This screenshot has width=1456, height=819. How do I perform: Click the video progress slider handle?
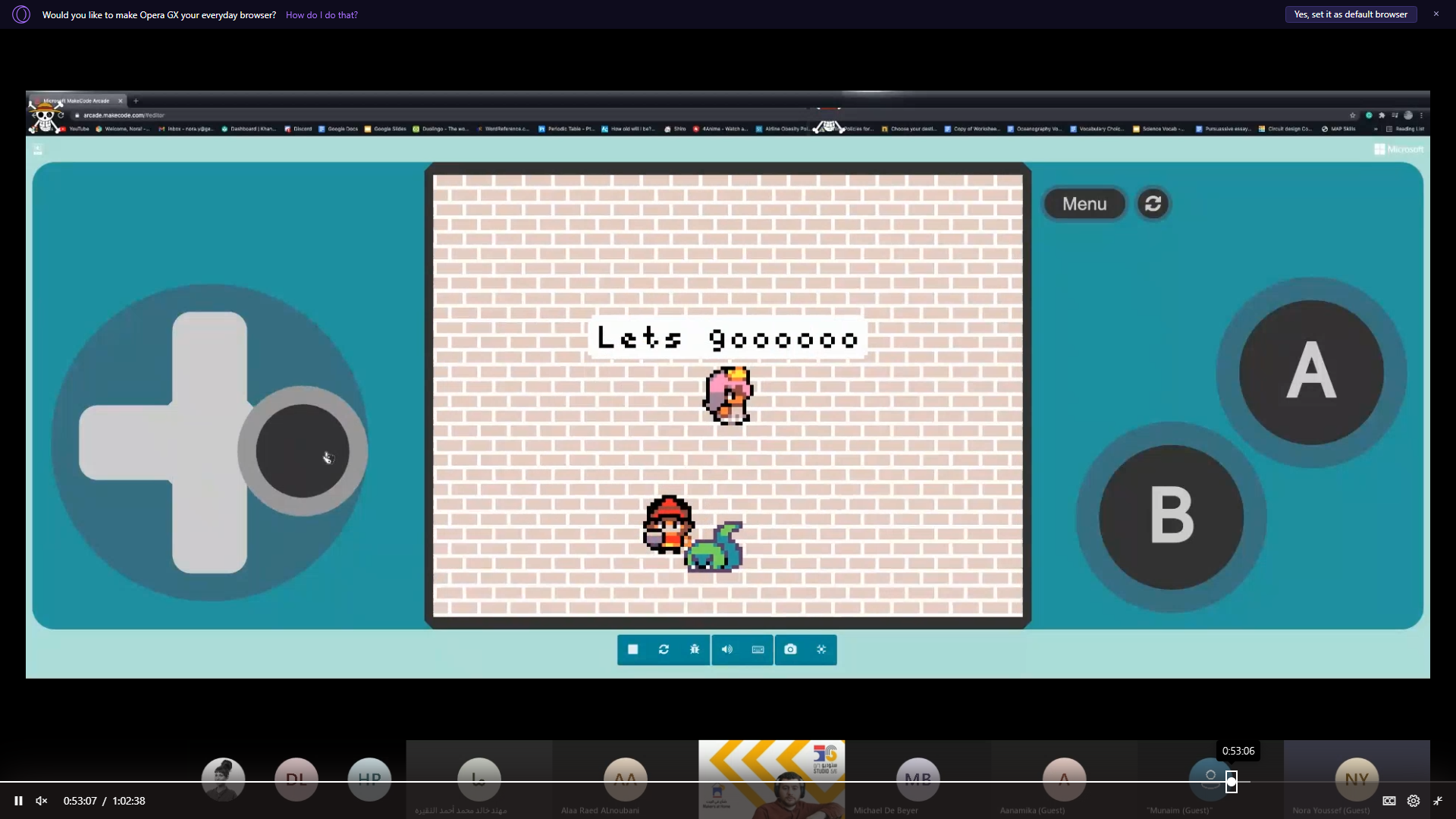click(x=1232, y=782)
